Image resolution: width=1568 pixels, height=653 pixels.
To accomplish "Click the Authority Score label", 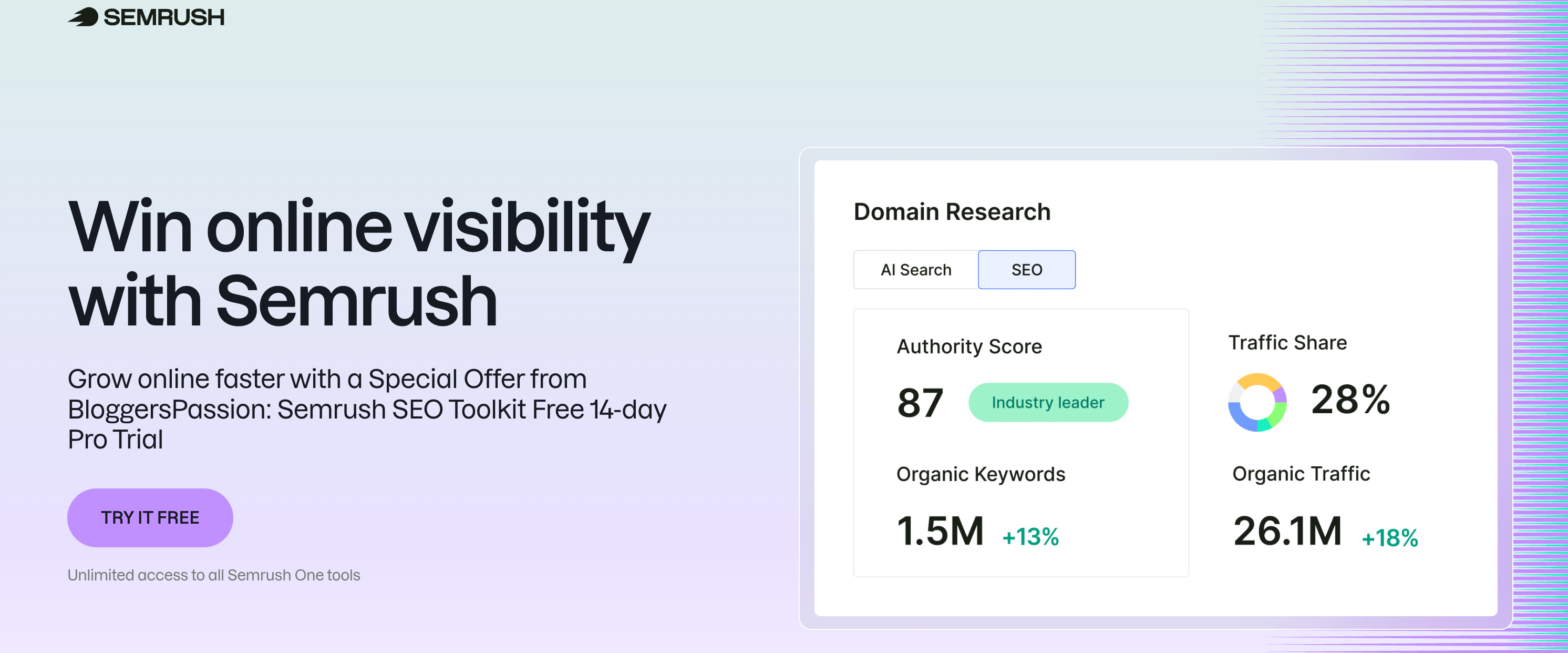I will [969, 346].
